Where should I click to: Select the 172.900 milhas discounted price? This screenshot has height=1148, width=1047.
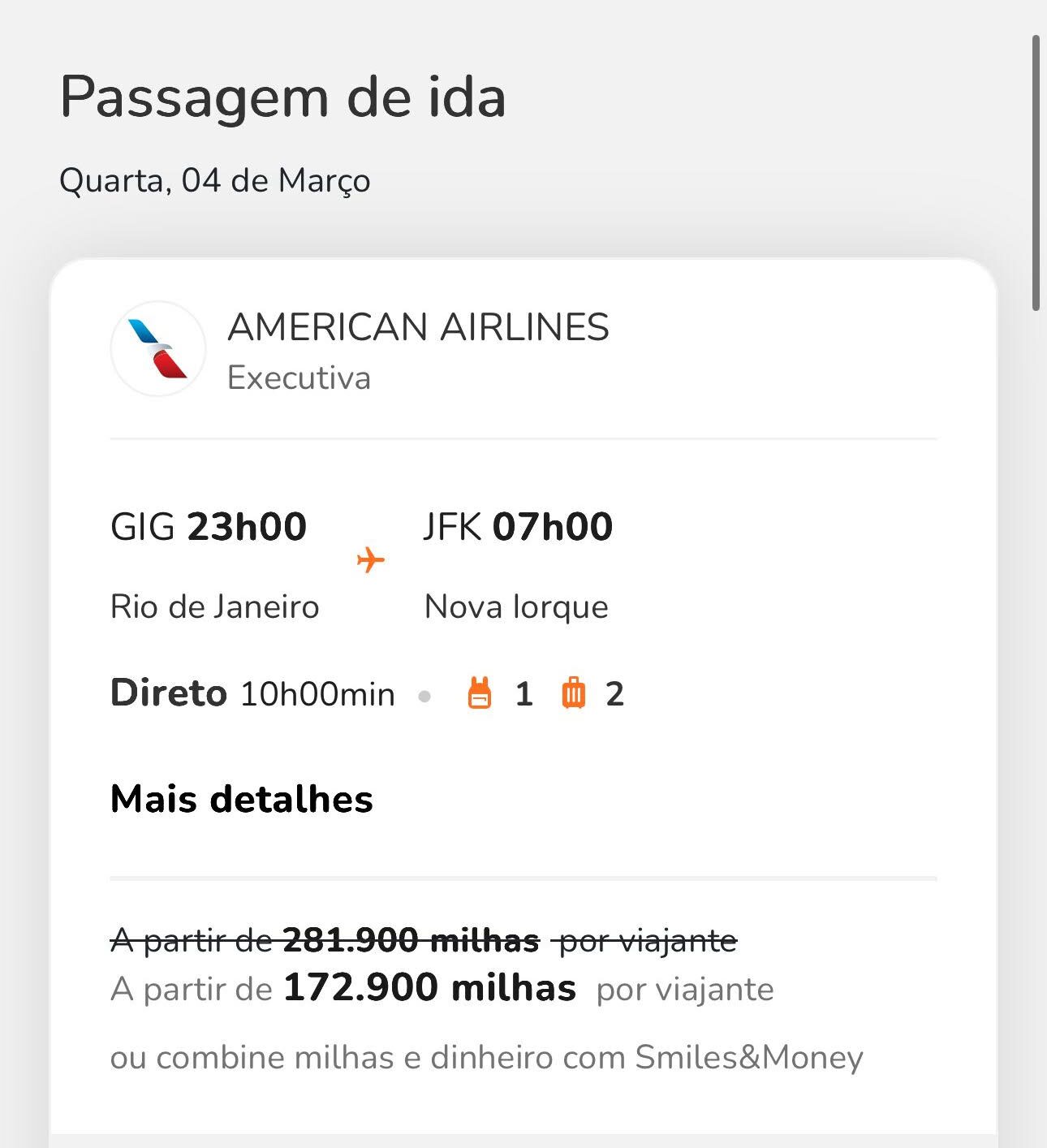point(429,988)
